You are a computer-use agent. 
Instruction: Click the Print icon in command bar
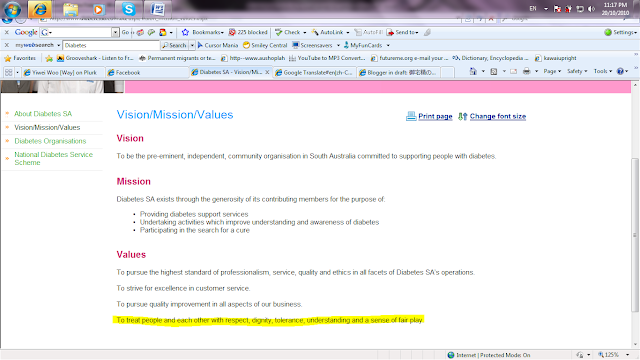(x=527, y=71)
